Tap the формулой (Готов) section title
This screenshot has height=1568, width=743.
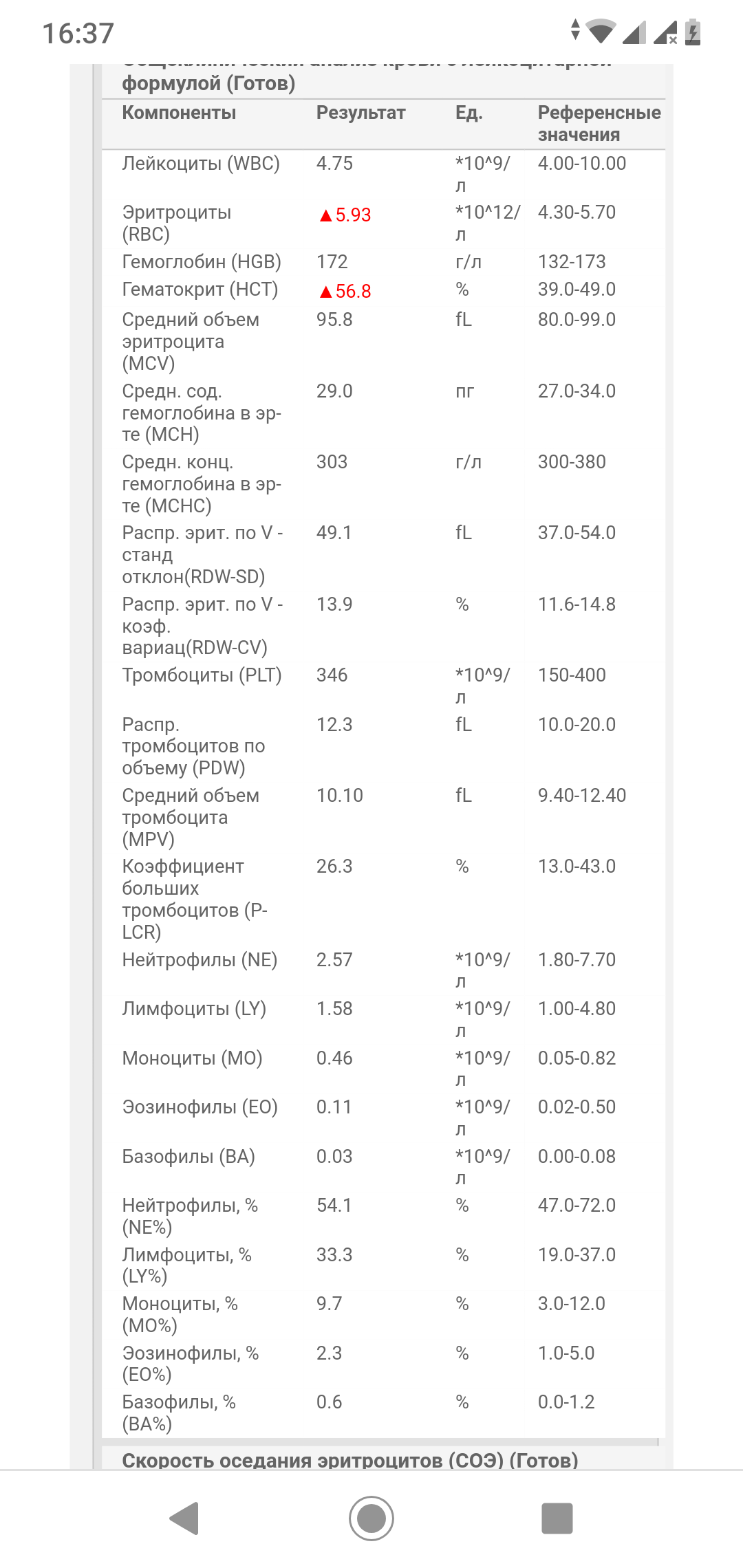click(208, 83)
